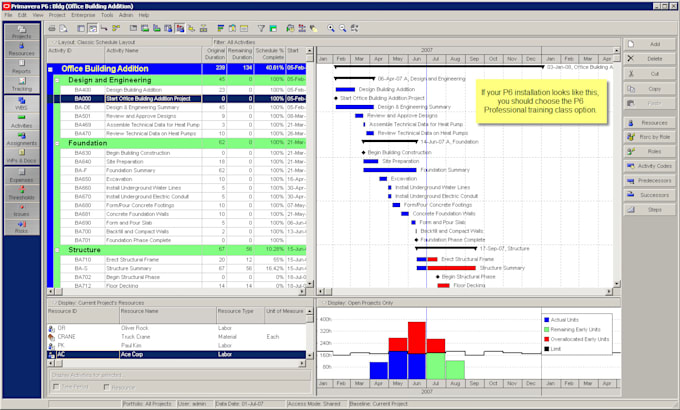Viewport: 680px width, 410px height.
Task: Click the Schedule % Complete column header
Action: (269, 54)
